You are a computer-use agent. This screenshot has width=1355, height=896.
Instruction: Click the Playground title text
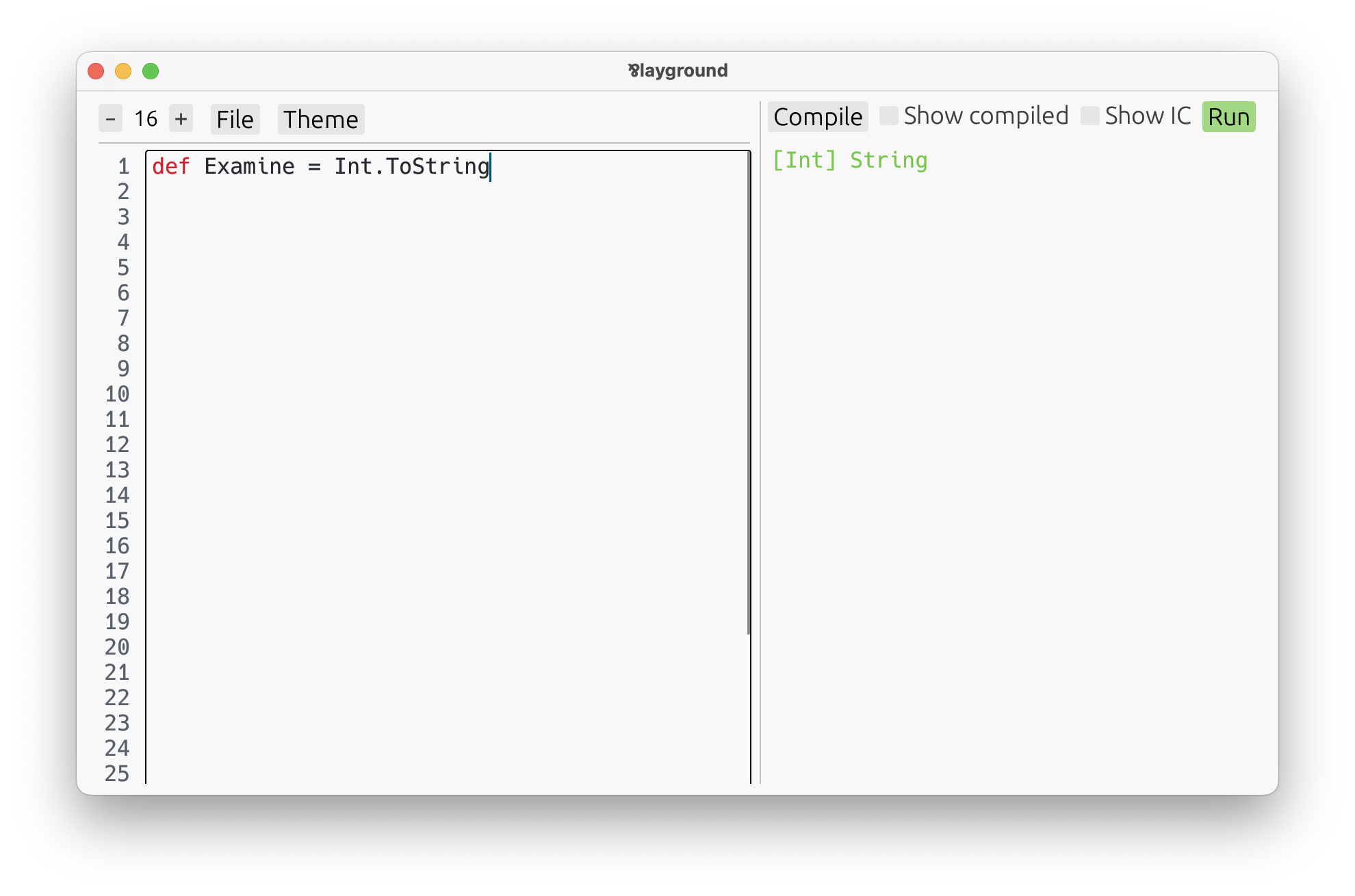click(677, 70)
